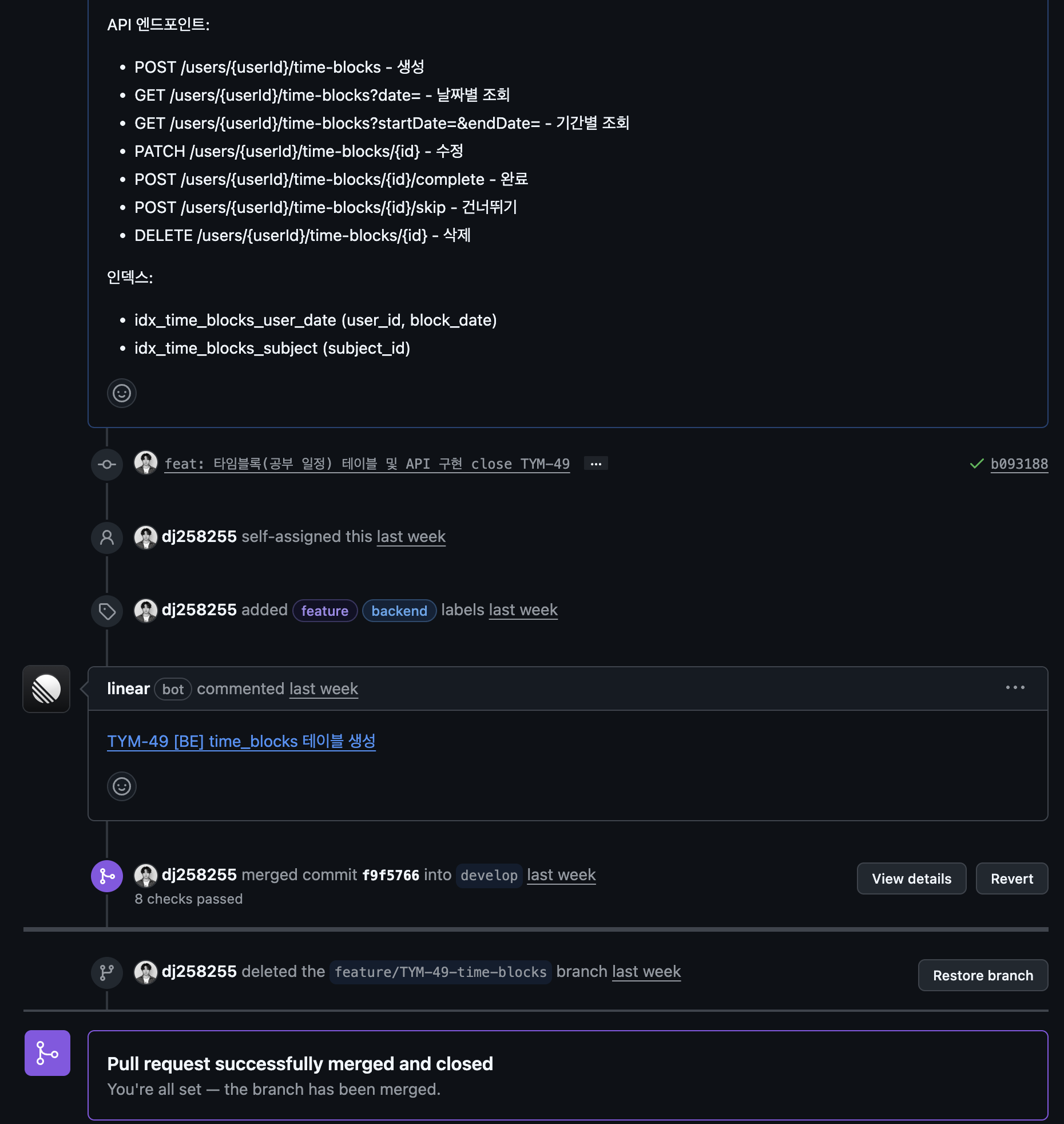Click the green check icon beside commit b093188
Screen dimensions: 1064x1124
tap(975, 464)
